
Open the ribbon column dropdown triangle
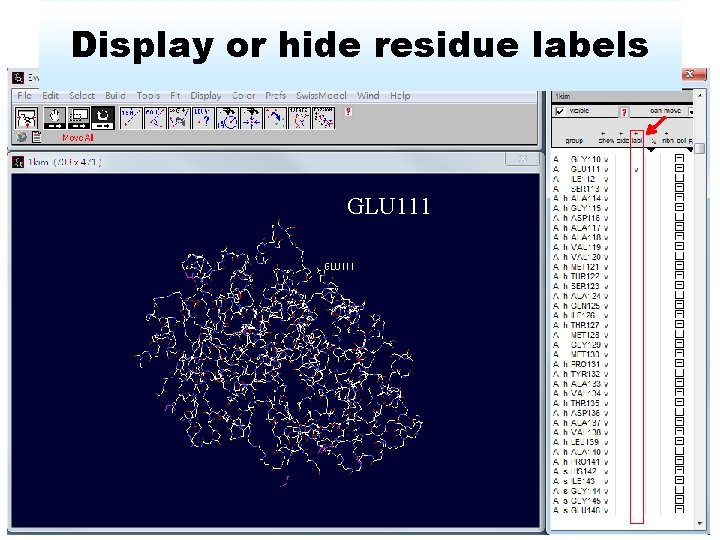pyautogui.click(x=651, y=149)
